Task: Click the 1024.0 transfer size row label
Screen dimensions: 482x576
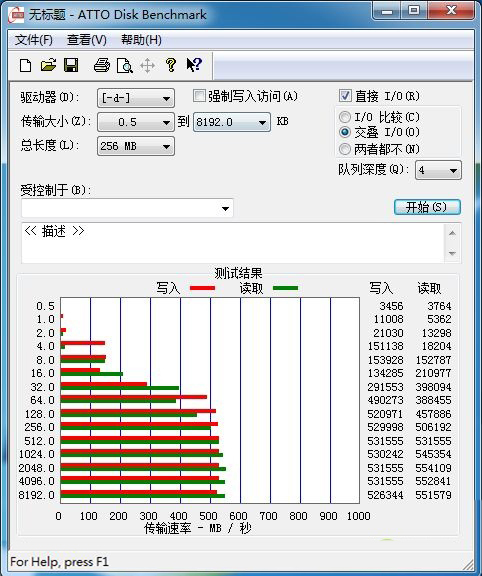Action: pos(37,454)
